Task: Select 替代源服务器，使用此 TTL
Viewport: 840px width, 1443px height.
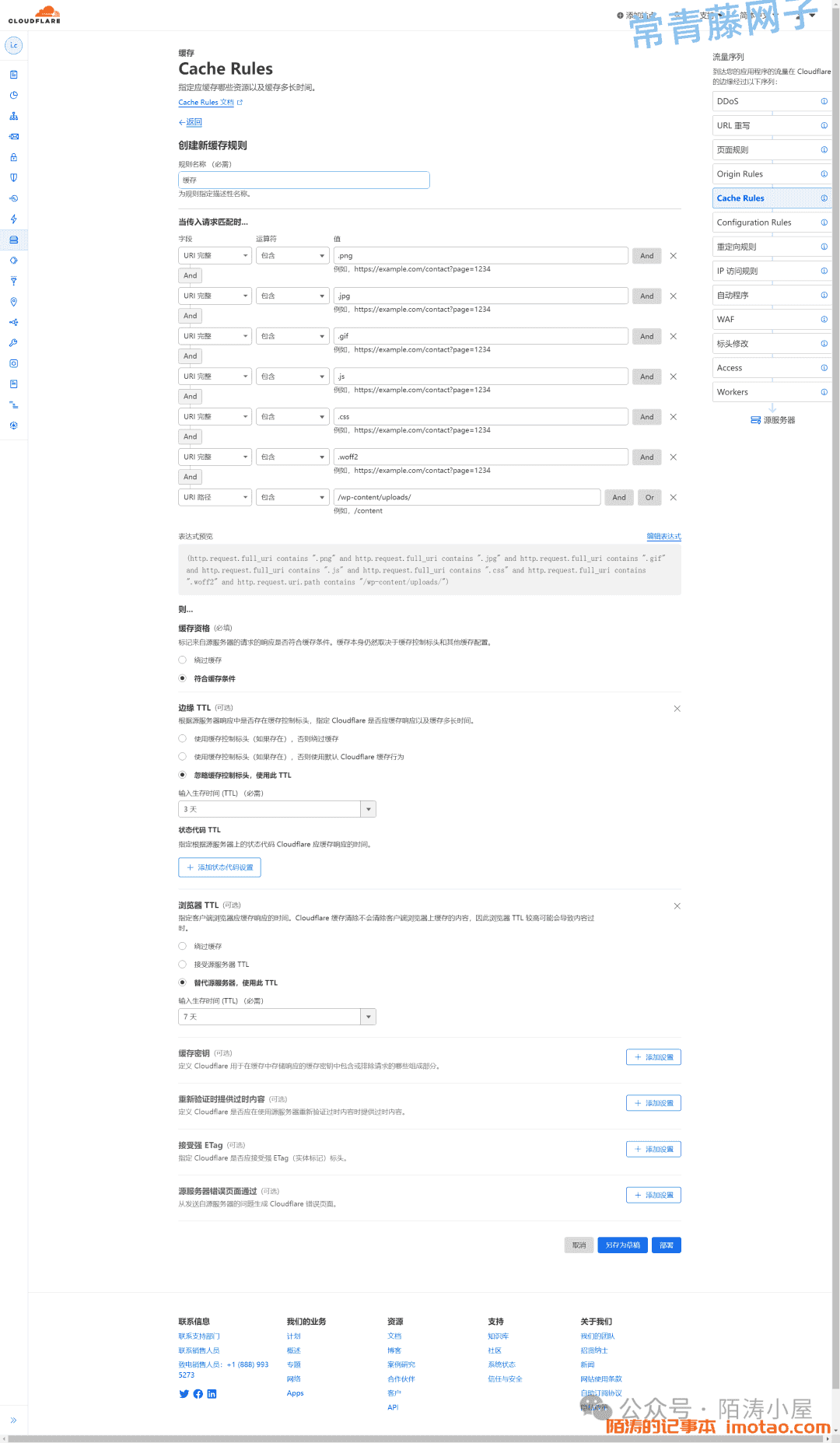Action: (x=183, y=982)
